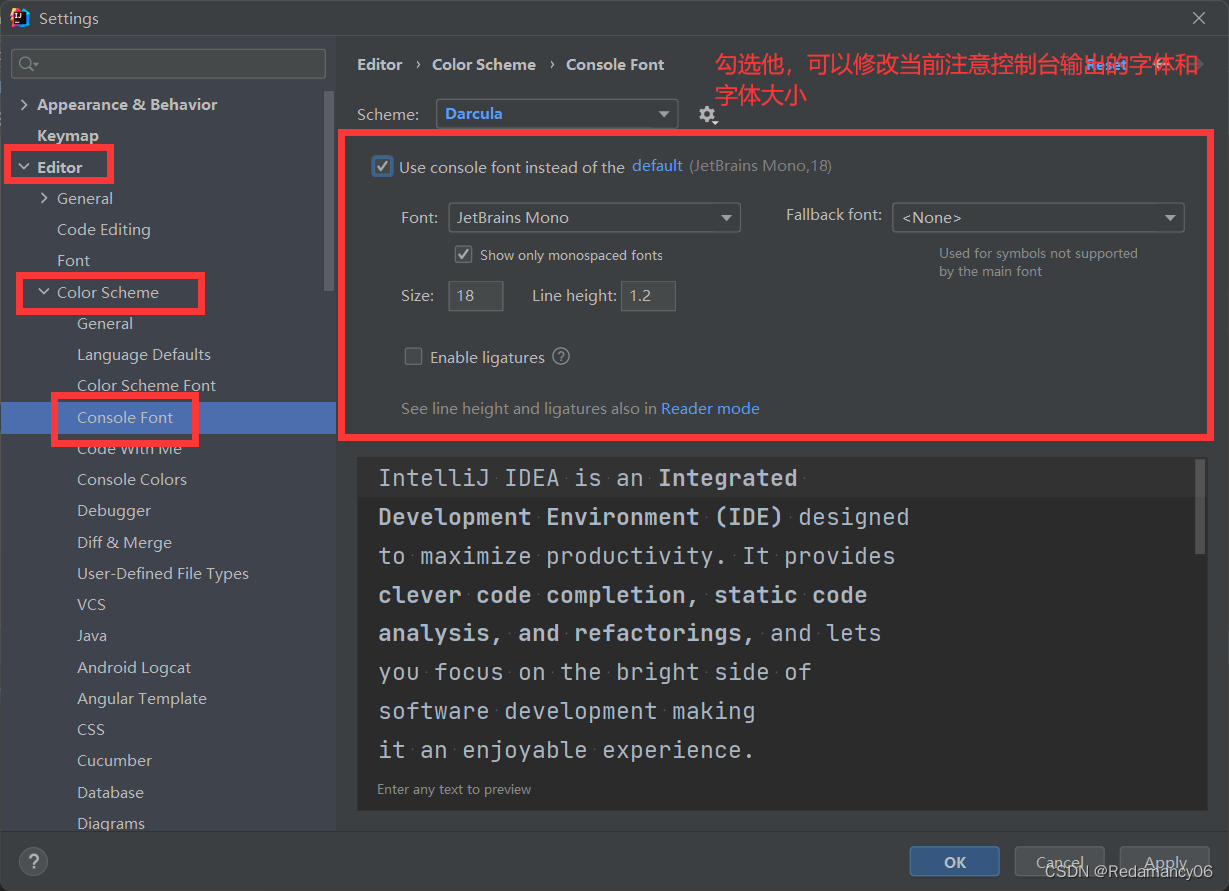Screen dimensions: 1229x891
Task: Toggle Use console font instead of default
Action: pyautogui.click(x=382, y=167)
